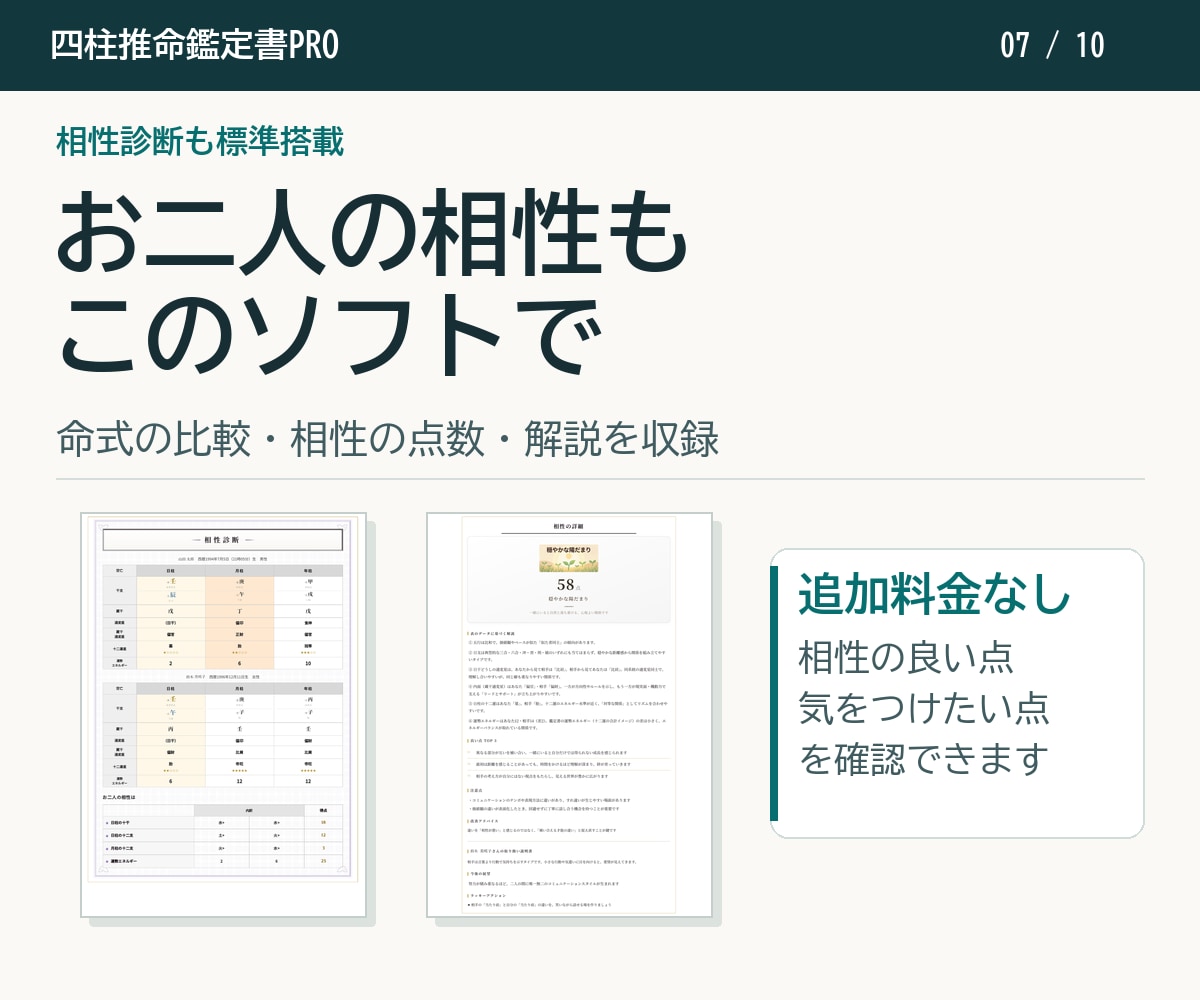Click the 追加料金なし heading in the callout

point(935,596)
